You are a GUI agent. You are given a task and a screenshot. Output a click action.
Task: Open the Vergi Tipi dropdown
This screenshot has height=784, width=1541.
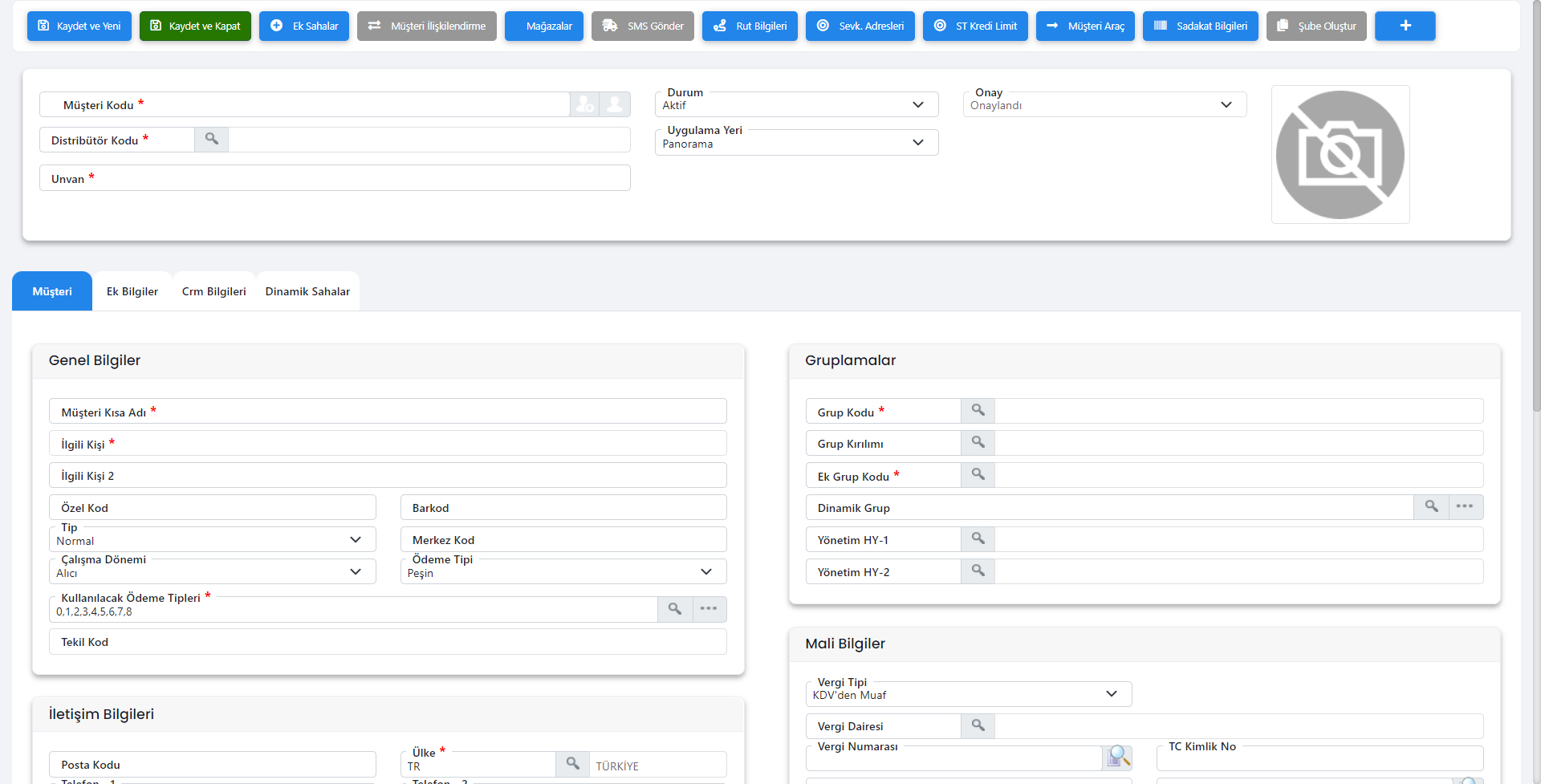969,694
